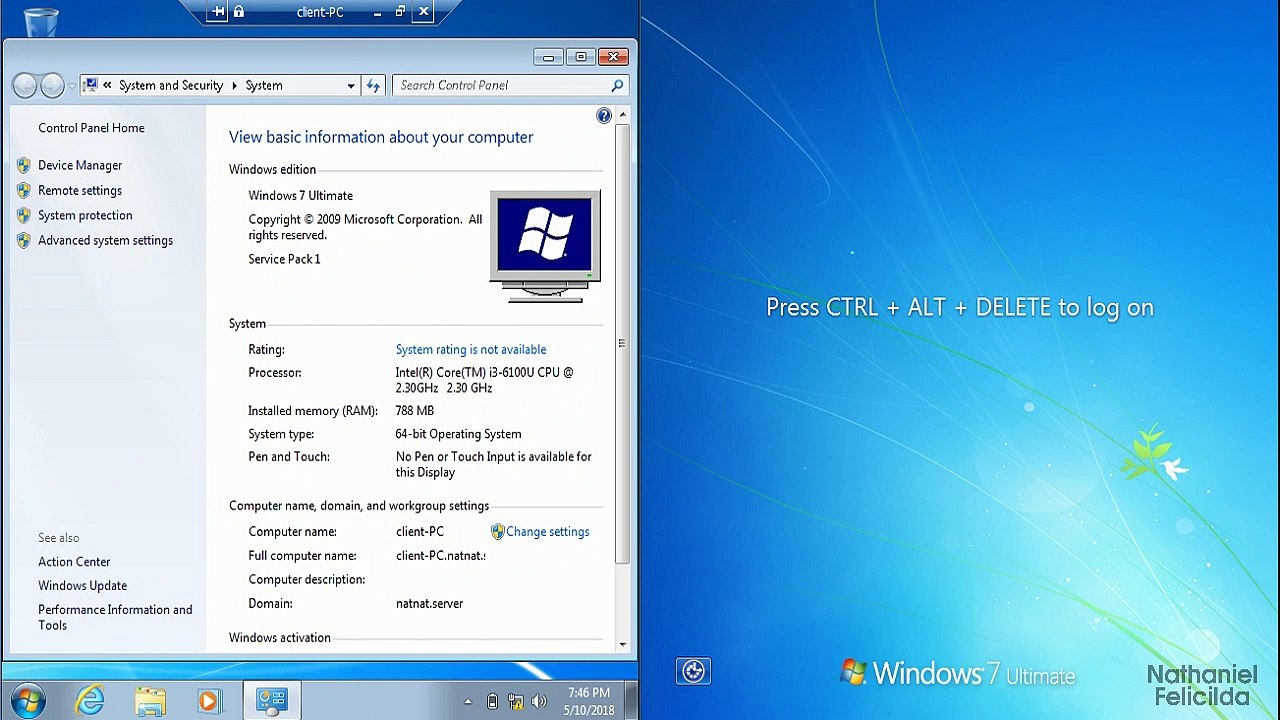
Task: Click the scrollbar down arrow
Action: 623,644
